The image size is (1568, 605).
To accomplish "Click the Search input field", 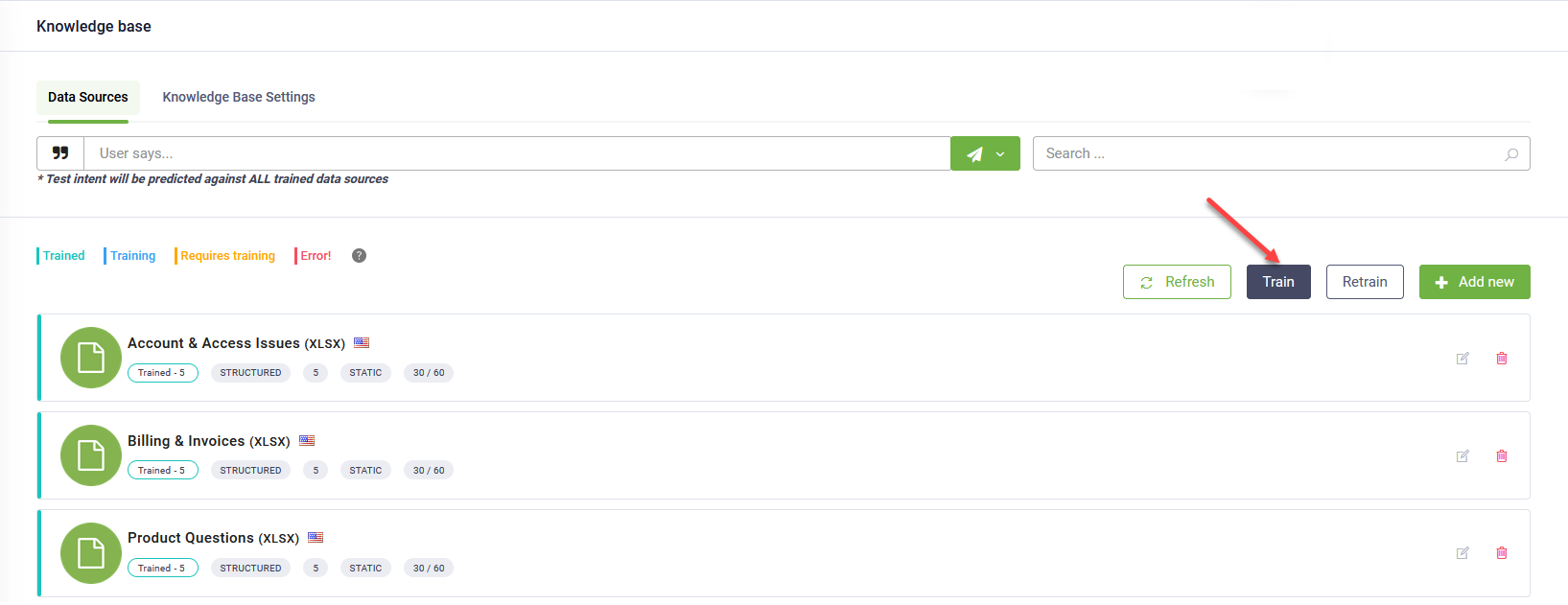I will coord(1281,153).
